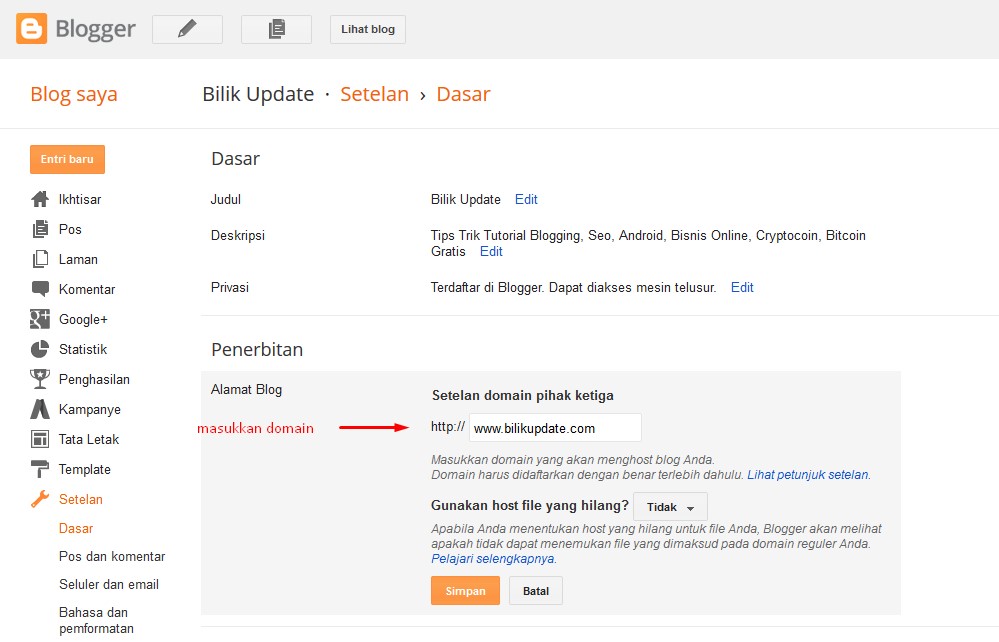Screen dimensions: 999x642
Task: View Statistik in the sidebar
Action: pos(83,349)
